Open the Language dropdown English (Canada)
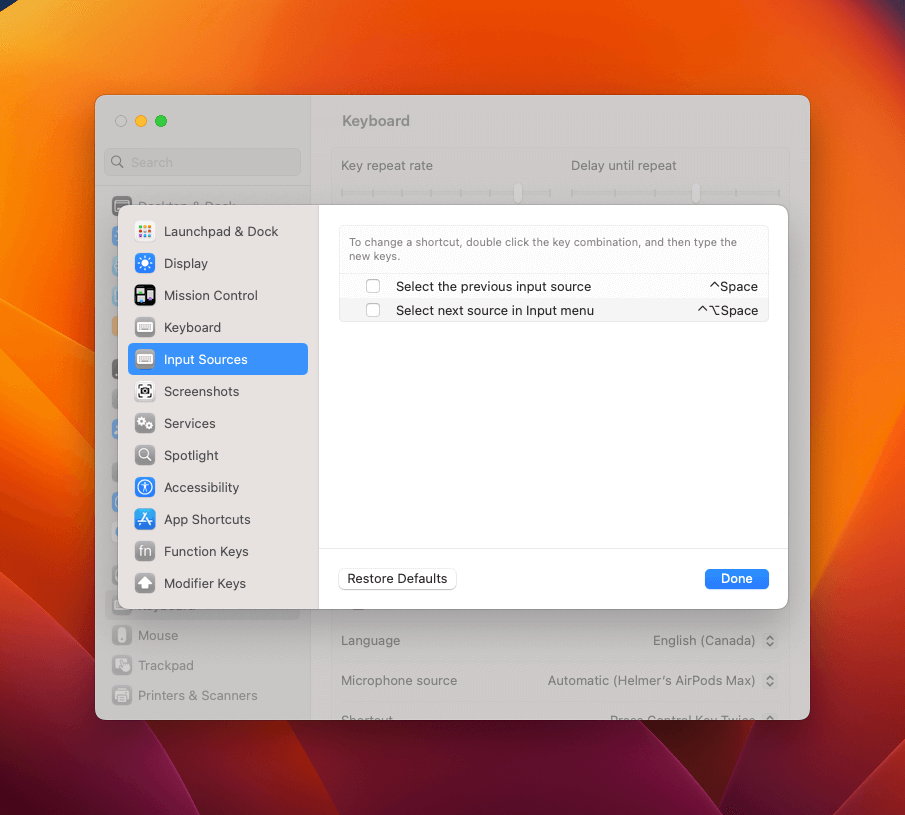This screenshot has height=815, width=905. [x=713, y=641]
